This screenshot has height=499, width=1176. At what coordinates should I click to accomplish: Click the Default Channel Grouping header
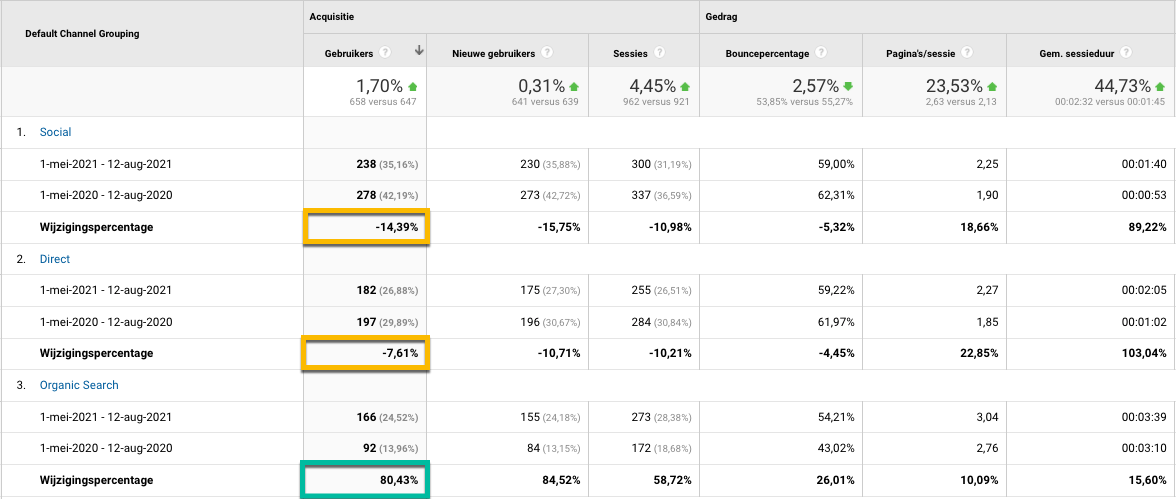pos(82,34)
